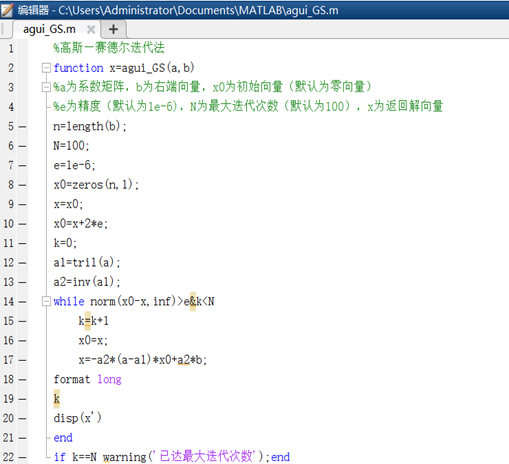This screenshot has height=464, width=509.
Task: Click the code 'a2=inv(a1);'
Action: pos(87,282)
